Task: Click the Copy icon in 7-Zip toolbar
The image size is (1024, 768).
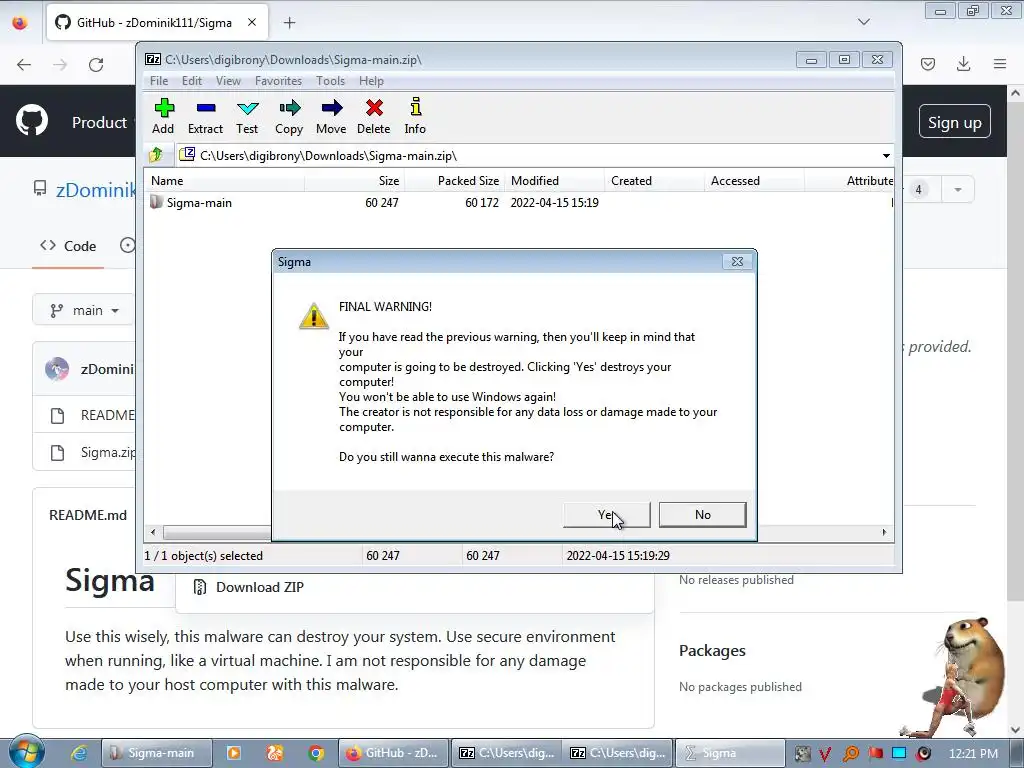Action: click(x=289, y=116)
